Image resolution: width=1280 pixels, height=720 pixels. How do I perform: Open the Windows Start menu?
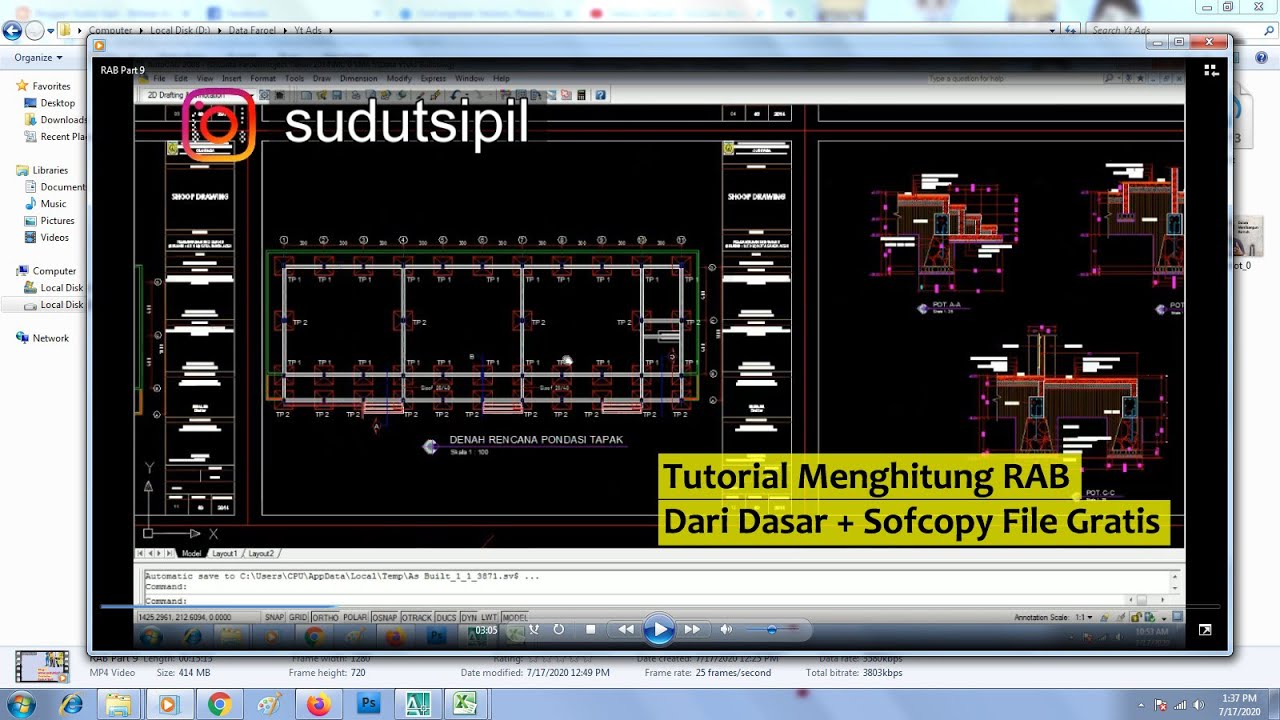pyautogui.click(x=20, y=704)
